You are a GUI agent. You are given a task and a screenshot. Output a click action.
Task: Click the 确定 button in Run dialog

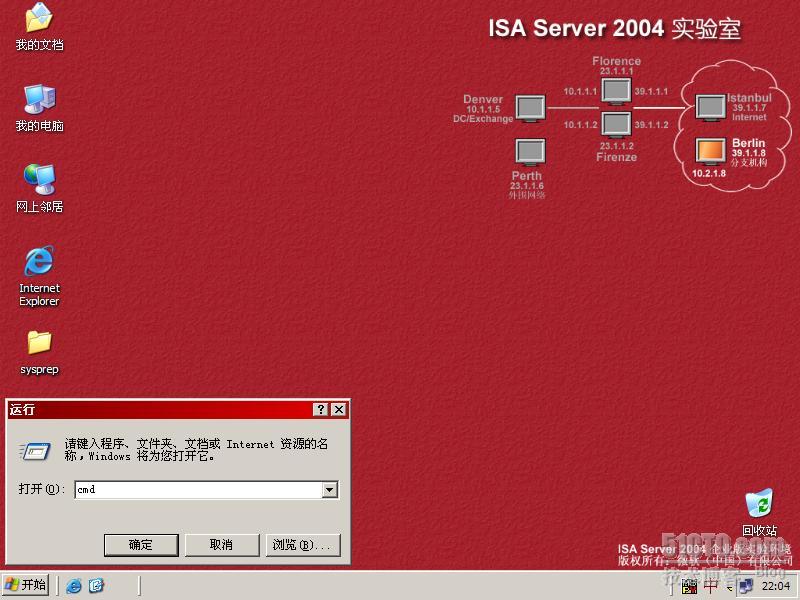coord(141,545)
